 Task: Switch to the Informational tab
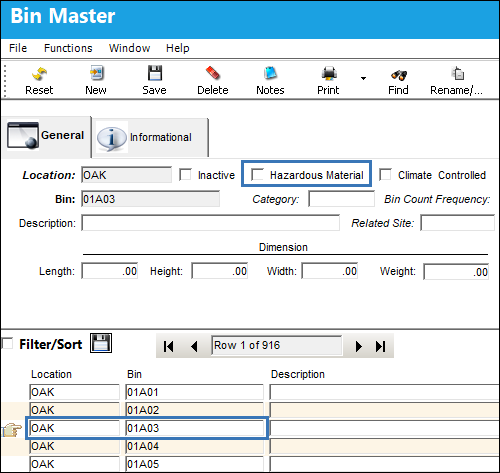click(150, 137)
